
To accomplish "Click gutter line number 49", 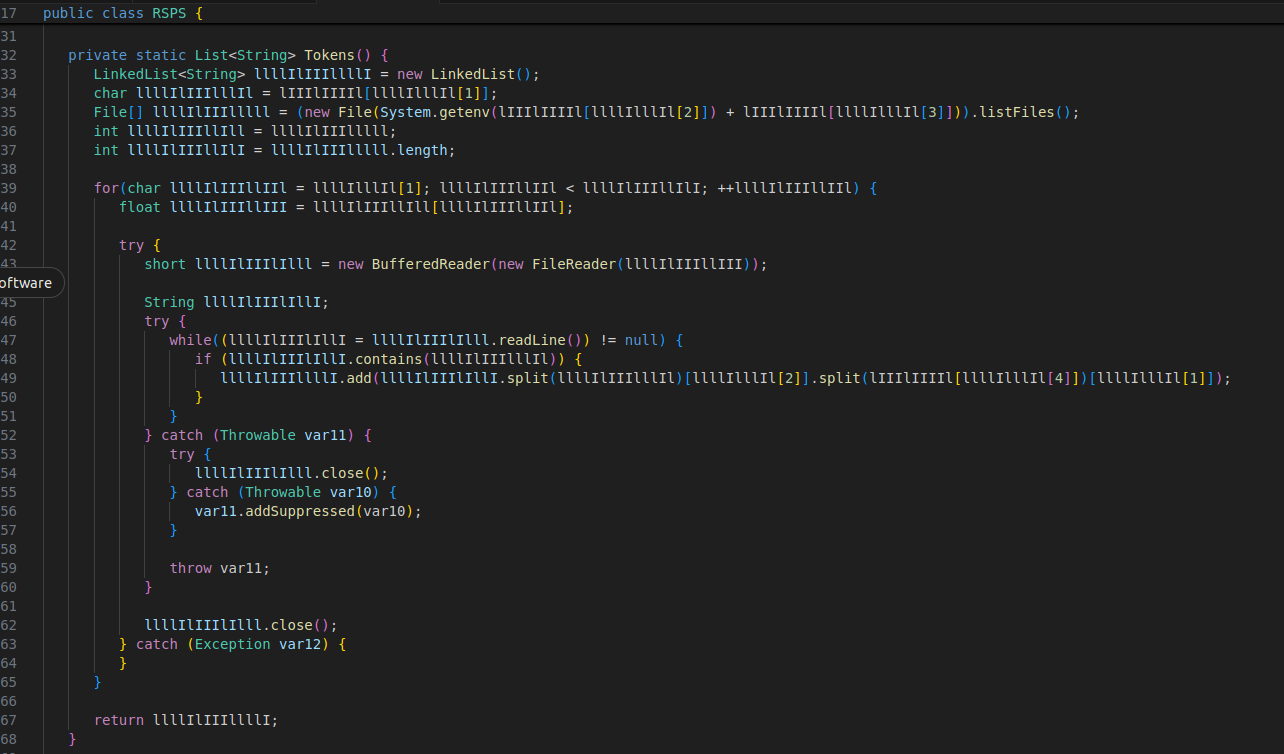I will 9,378.
